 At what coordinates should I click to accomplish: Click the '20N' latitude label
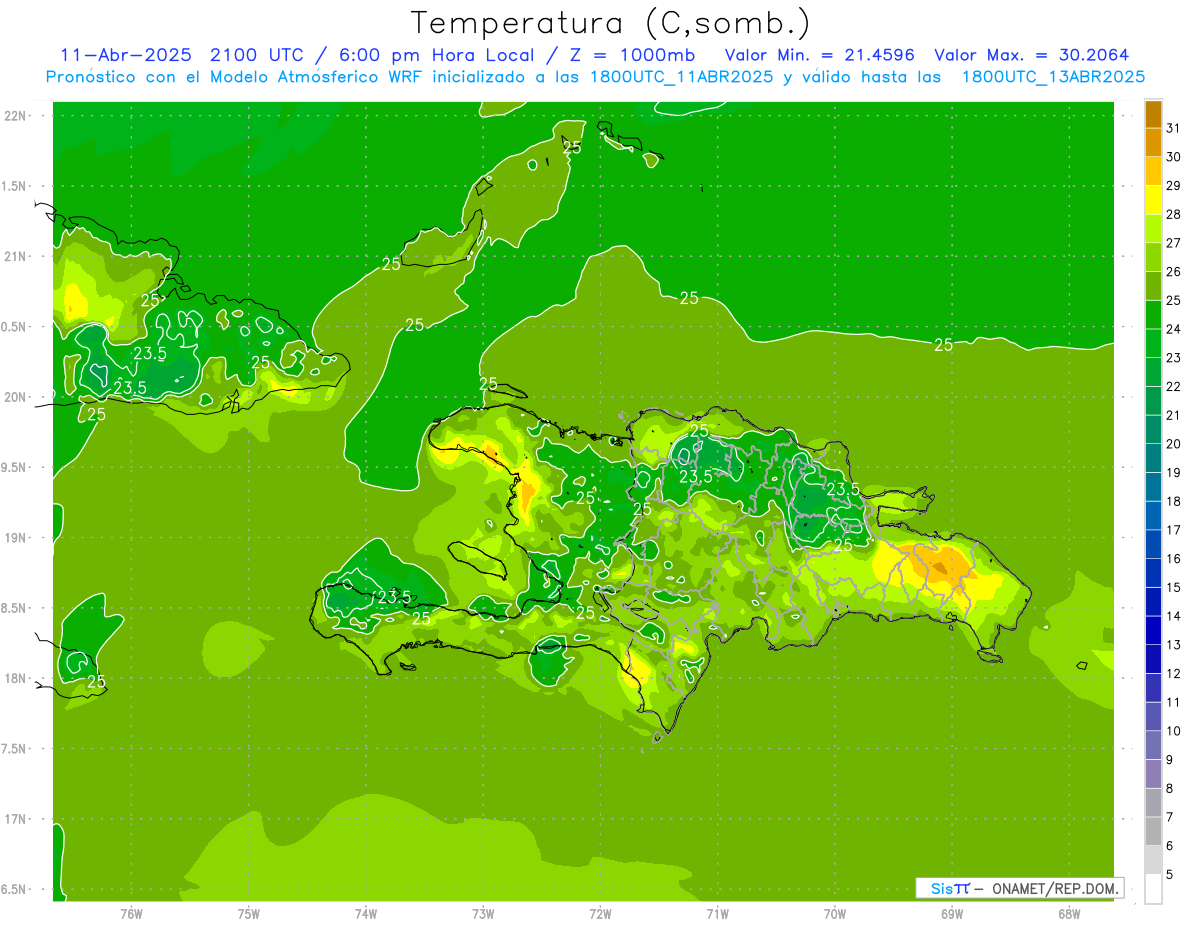click(16, 397)
